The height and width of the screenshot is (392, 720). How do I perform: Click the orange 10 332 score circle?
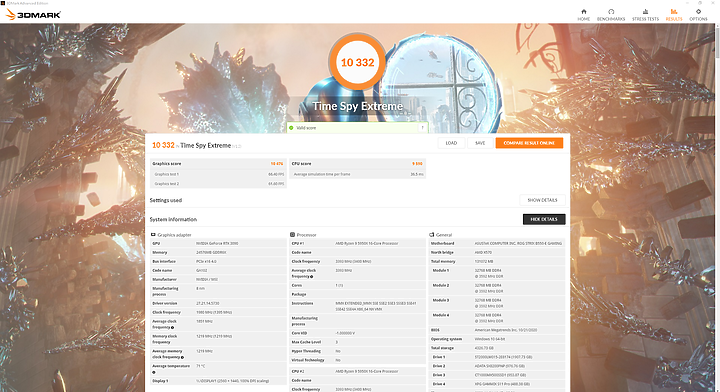[357, 62]
